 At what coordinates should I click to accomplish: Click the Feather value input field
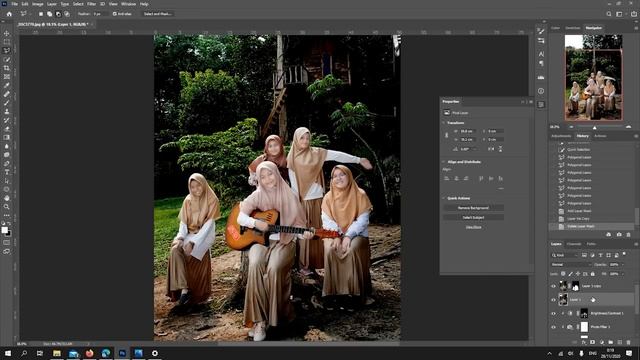pyautogui.click(x=100, y=14)
